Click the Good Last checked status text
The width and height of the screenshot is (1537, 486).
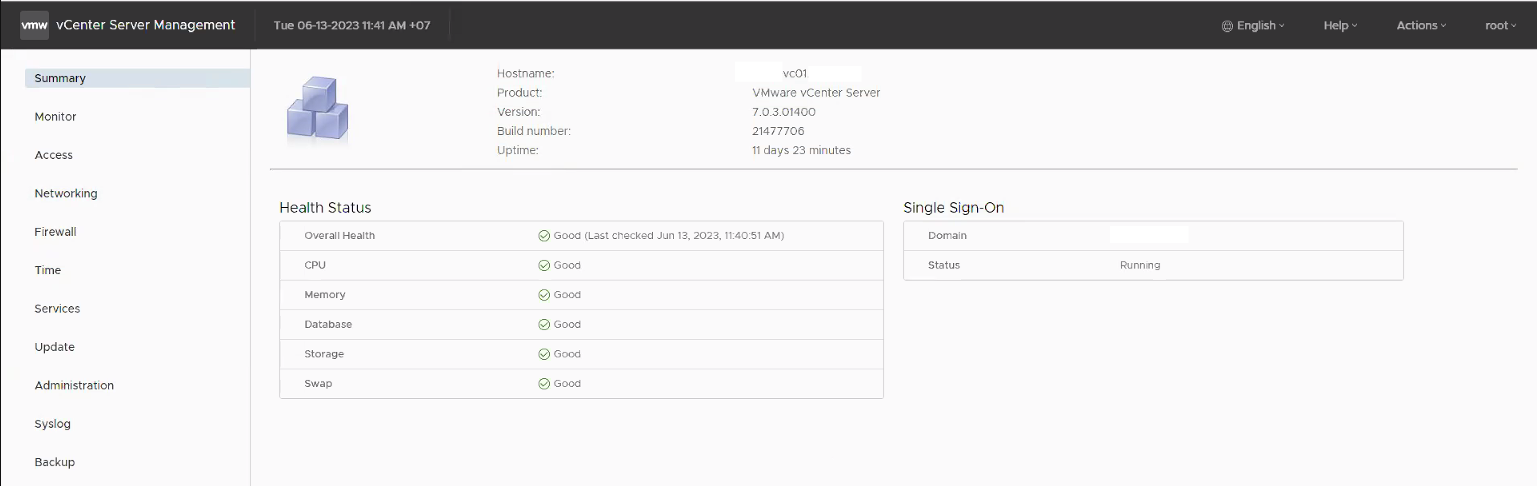point(669,236)
